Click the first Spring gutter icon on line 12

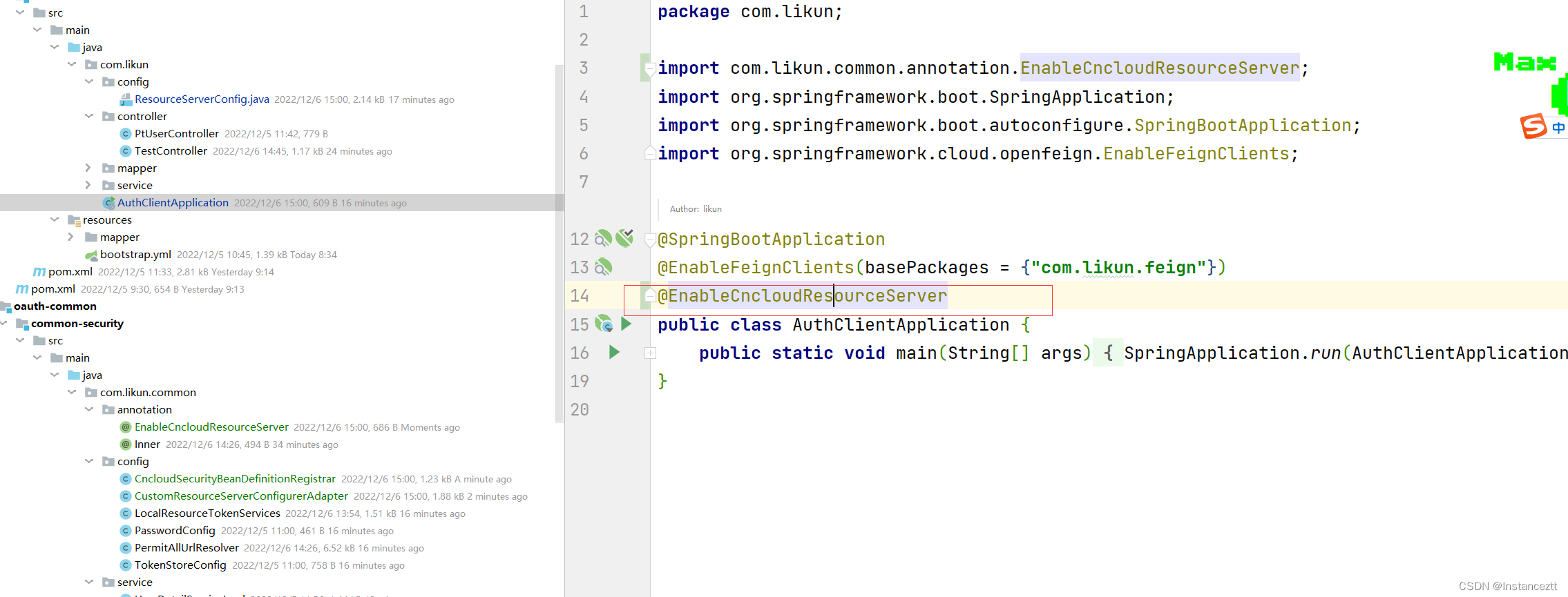click(x=604, y=238)
